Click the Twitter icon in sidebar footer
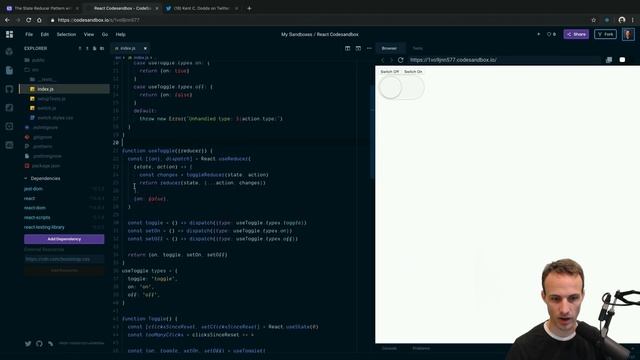The width and height of the screenshot is (640, 360). [28, 344]
